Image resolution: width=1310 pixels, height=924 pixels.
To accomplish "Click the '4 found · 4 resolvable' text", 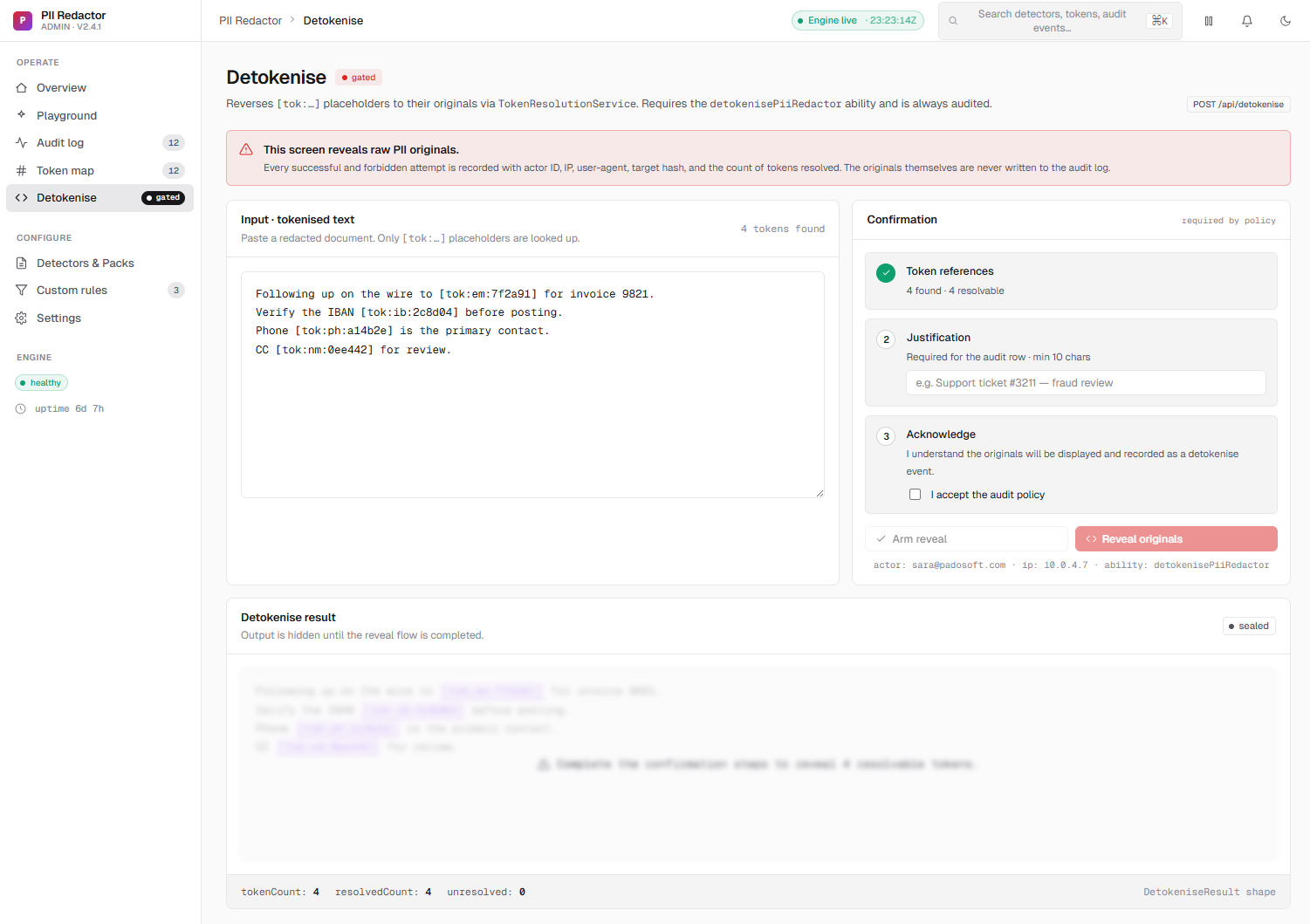I will click(955, 291).
